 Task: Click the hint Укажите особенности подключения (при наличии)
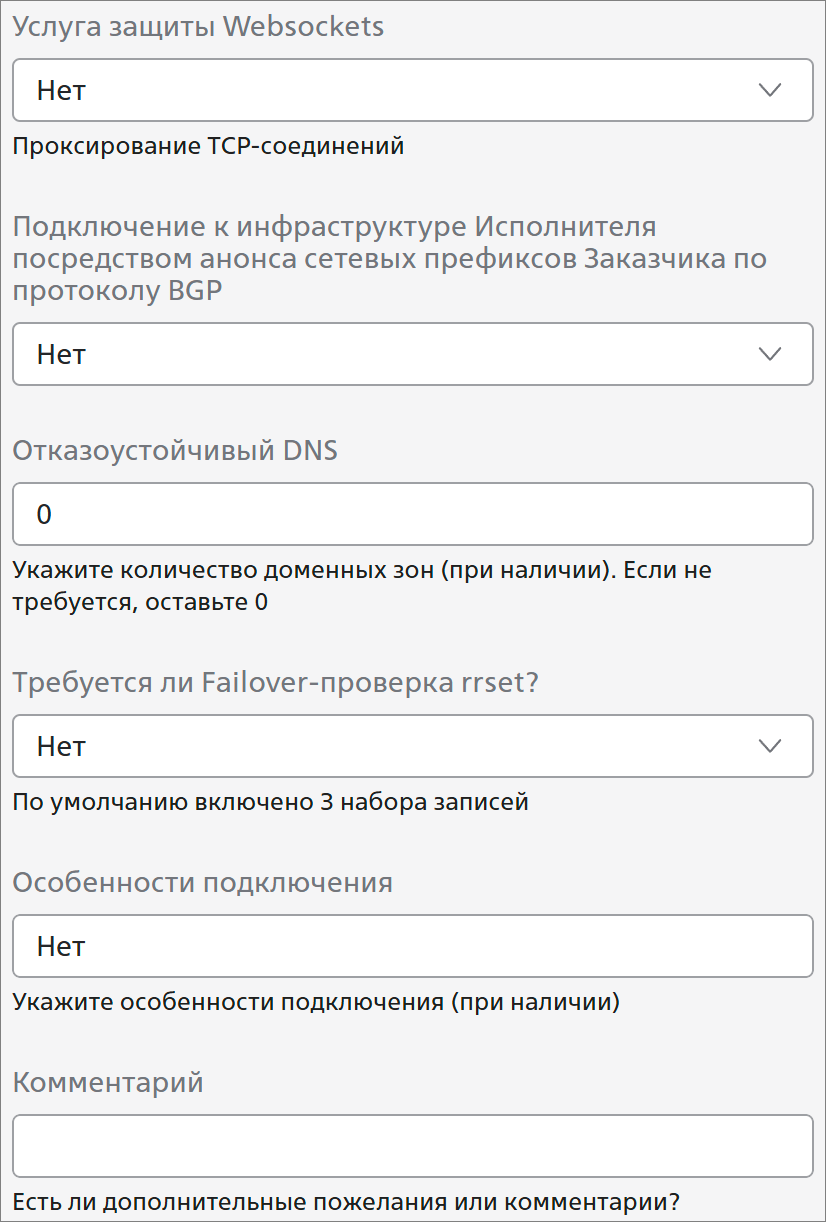pos(316,1002)
